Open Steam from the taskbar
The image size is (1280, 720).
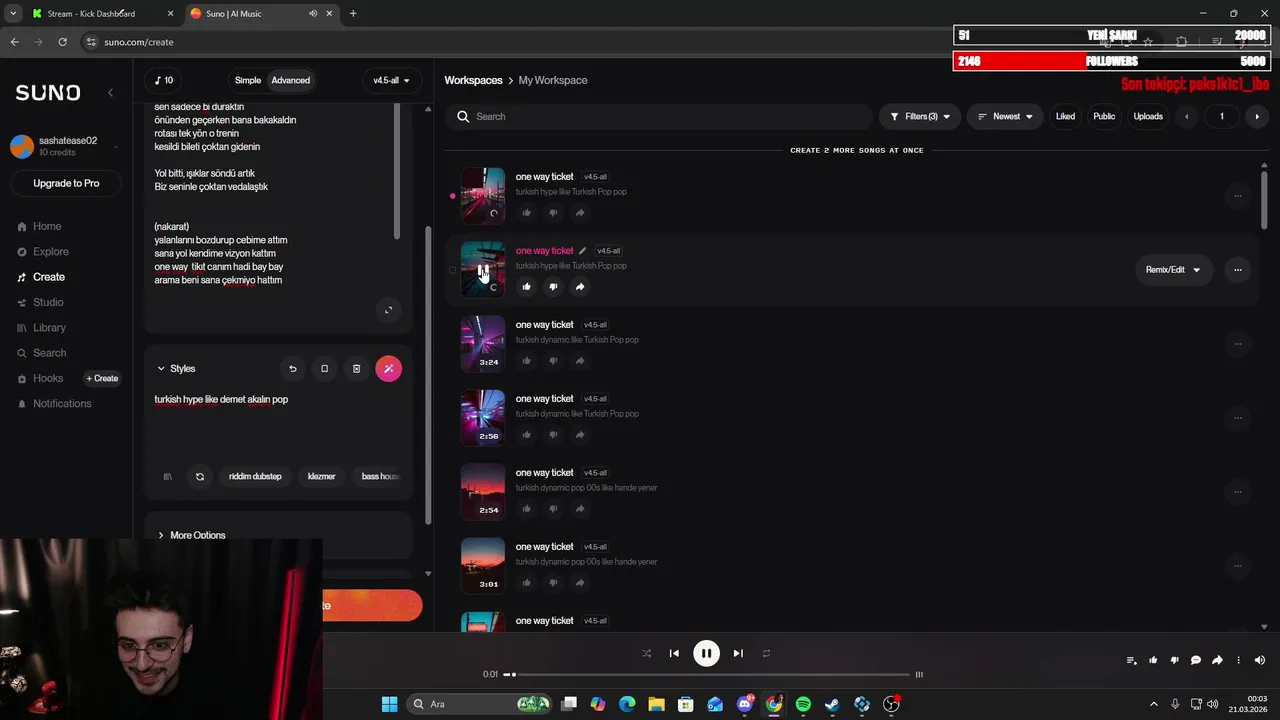(832, 704)
